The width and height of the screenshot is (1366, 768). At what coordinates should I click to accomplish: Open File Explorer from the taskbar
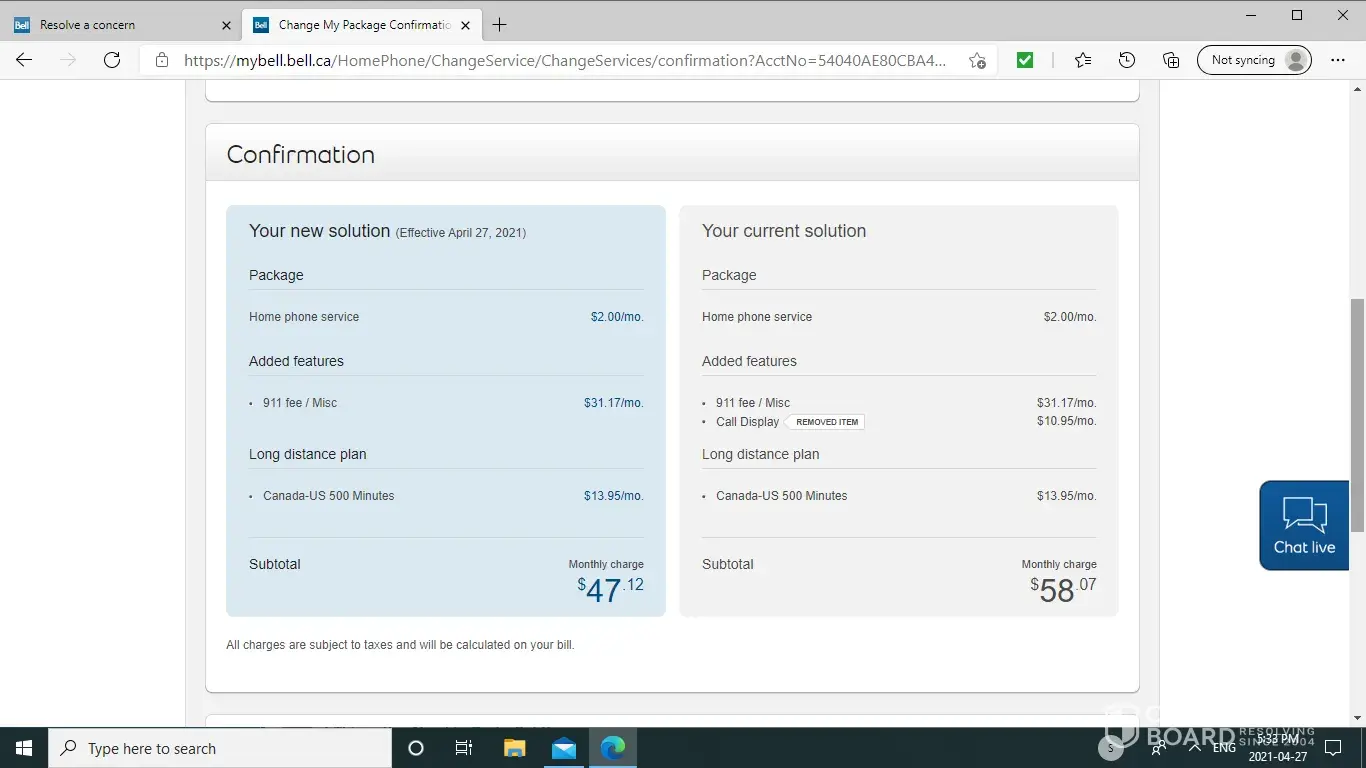point(514,748)
